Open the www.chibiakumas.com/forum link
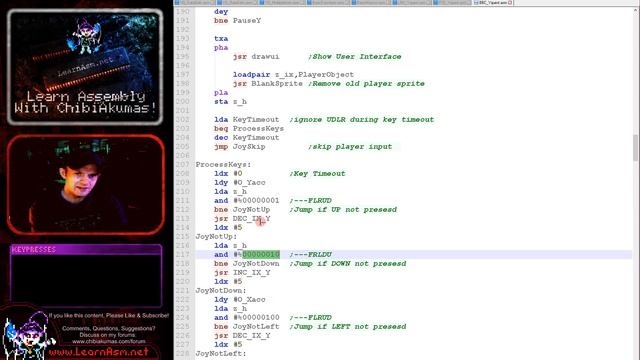640x360 pixels. 109,341
